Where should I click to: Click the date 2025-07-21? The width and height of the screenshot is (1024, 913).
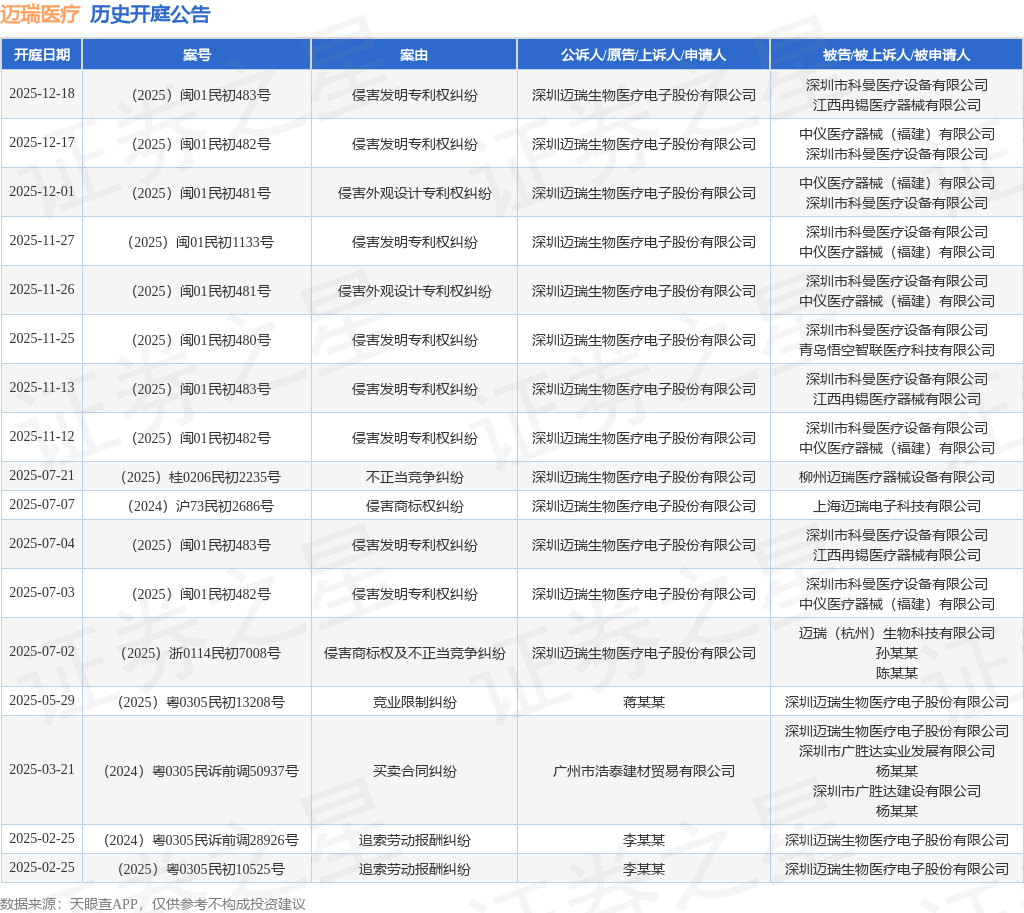click(x=42, y=475)
